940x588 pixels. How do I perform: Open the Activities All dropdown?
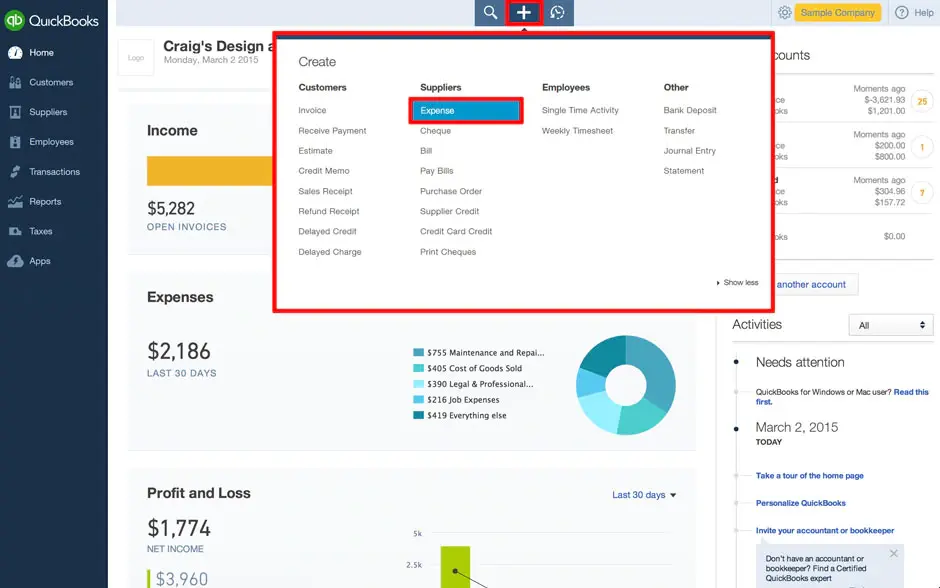[891, 325]
